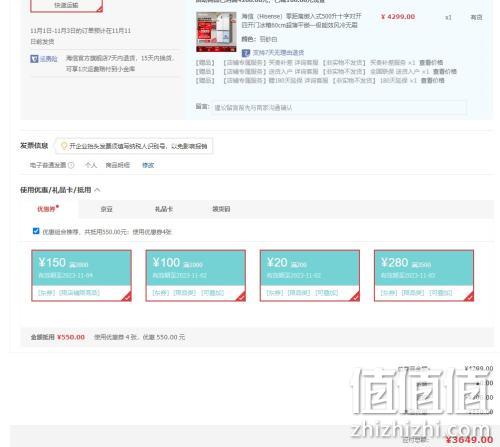Click the lightbulb icon in invoice tip
The height and width of the screenshot is (447, 500).
click(x=64, y=146)
